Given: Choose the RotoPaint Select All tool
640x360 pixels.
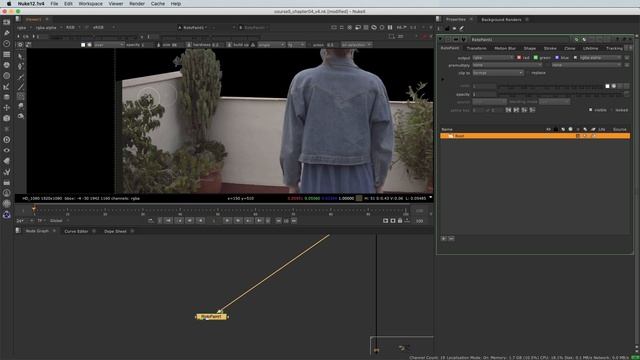Looking at the screenshot, I should coord(20,56).
